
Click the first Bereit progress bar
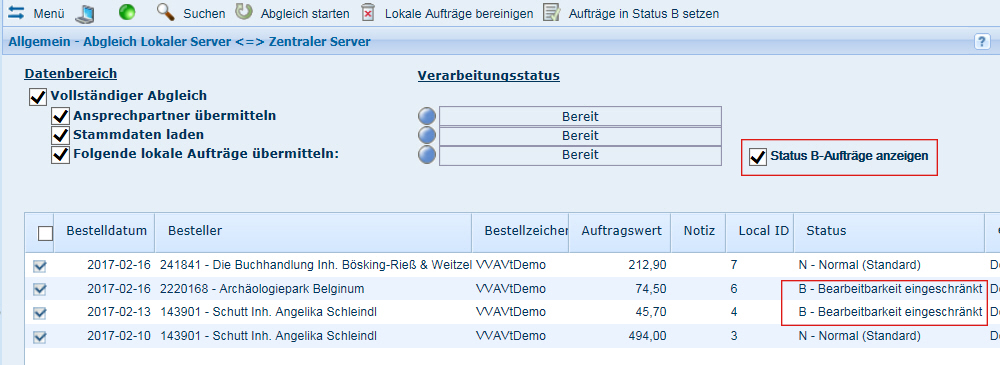click(x=580, y=117)
